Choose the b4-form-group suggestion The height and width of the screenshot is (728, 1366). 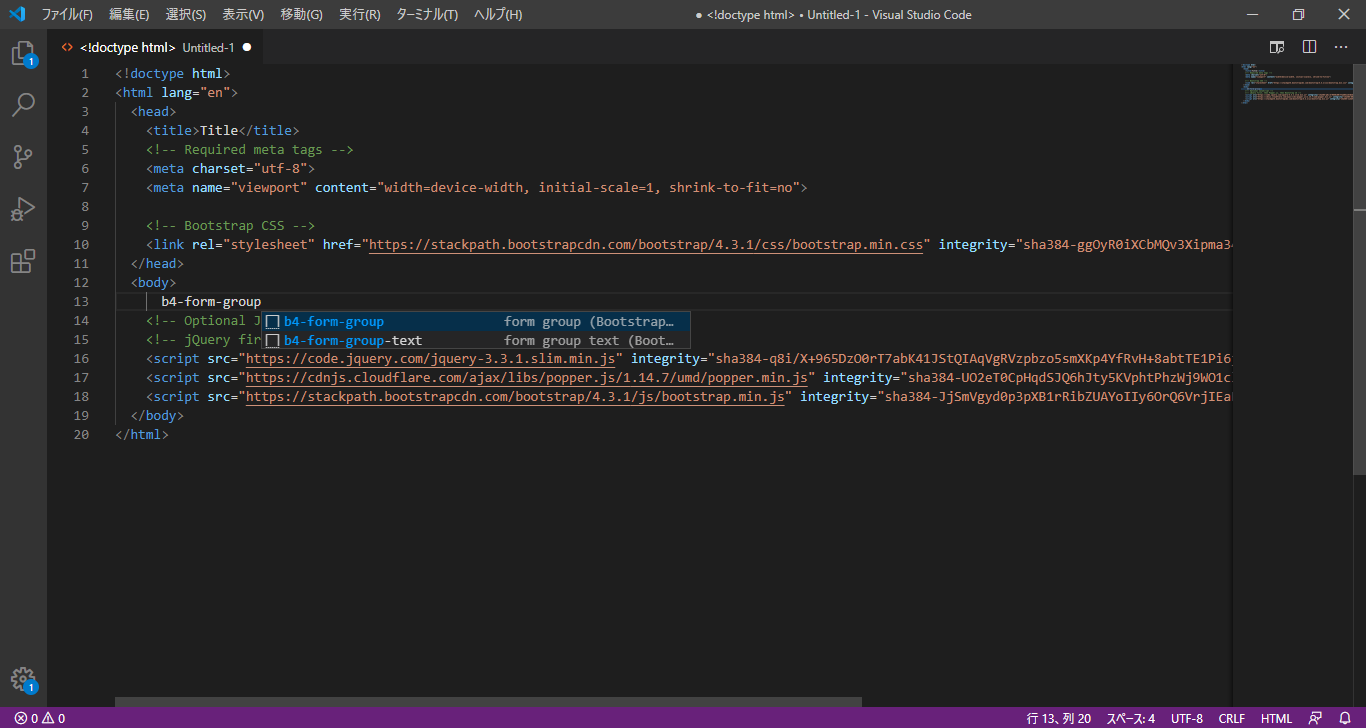tap(476, 322)
